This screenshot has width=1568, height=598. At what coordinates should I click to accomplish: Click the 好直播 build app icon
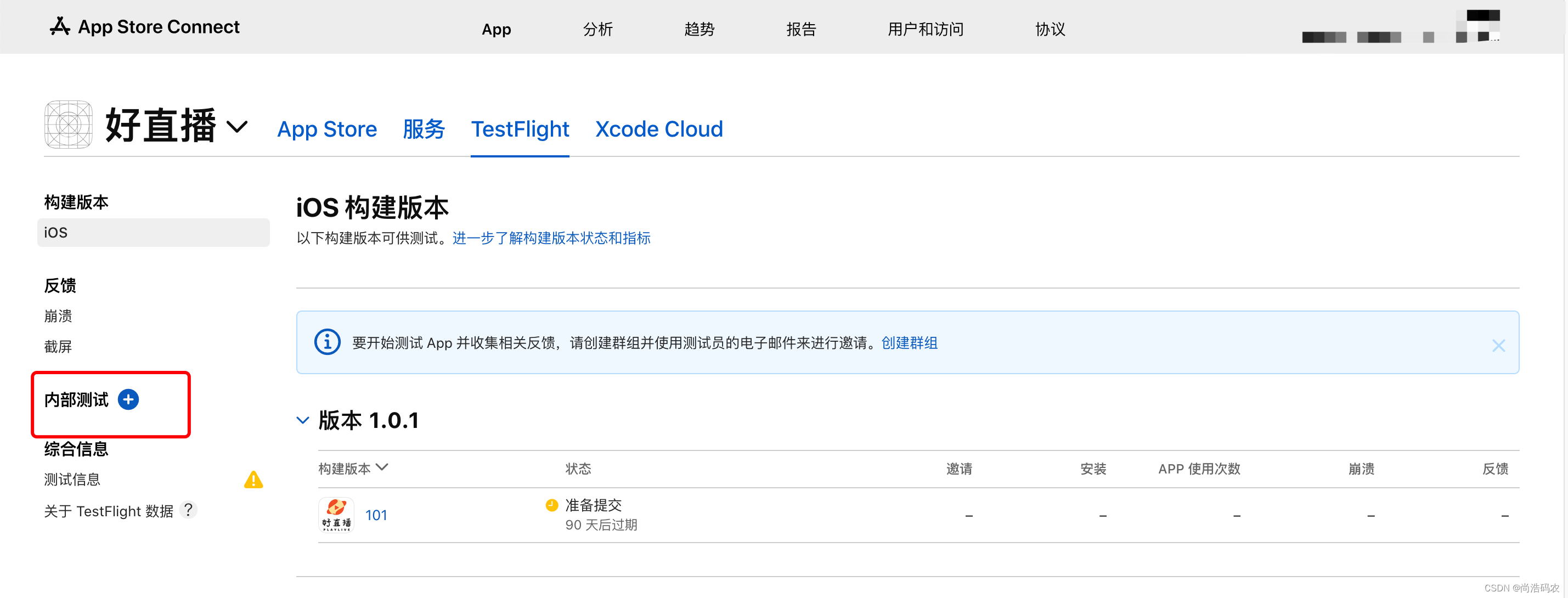[336, 515]
